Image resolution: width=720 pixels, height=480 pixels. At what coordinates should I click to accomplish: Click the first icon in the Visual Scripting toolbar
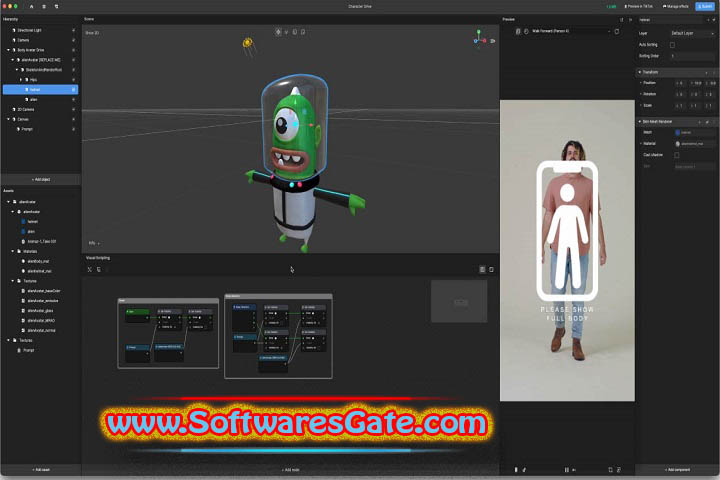click(90, 270)
